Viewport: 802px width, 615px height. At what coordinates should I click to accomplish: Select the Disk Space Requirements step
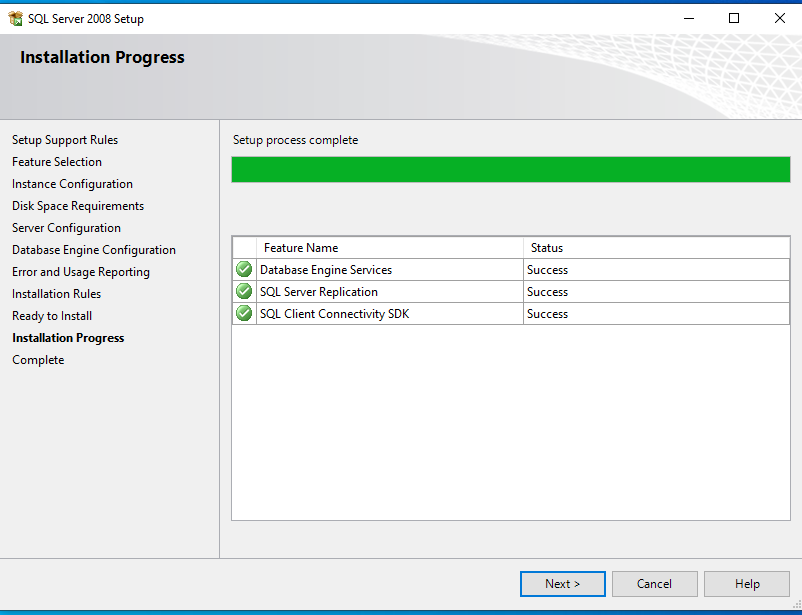pyautogui.click(x=78, y=206)
